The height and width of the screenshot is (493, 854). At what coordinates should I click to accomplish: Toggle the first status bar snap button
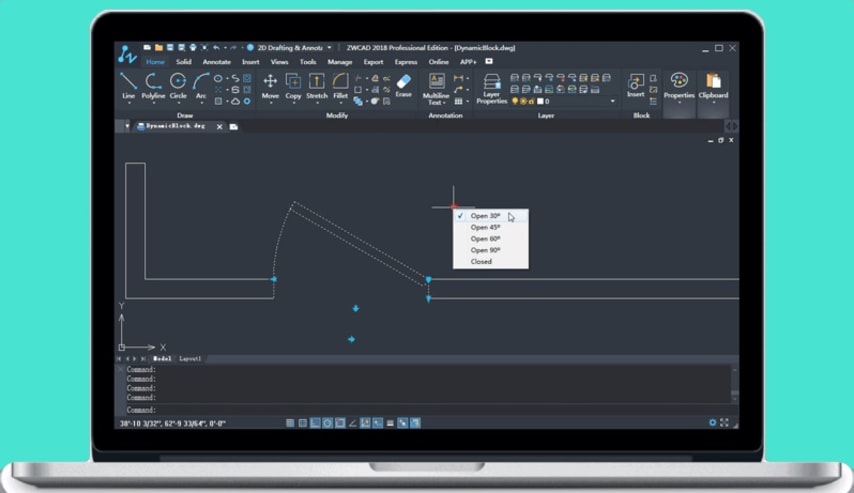click(x=291, y=423)
